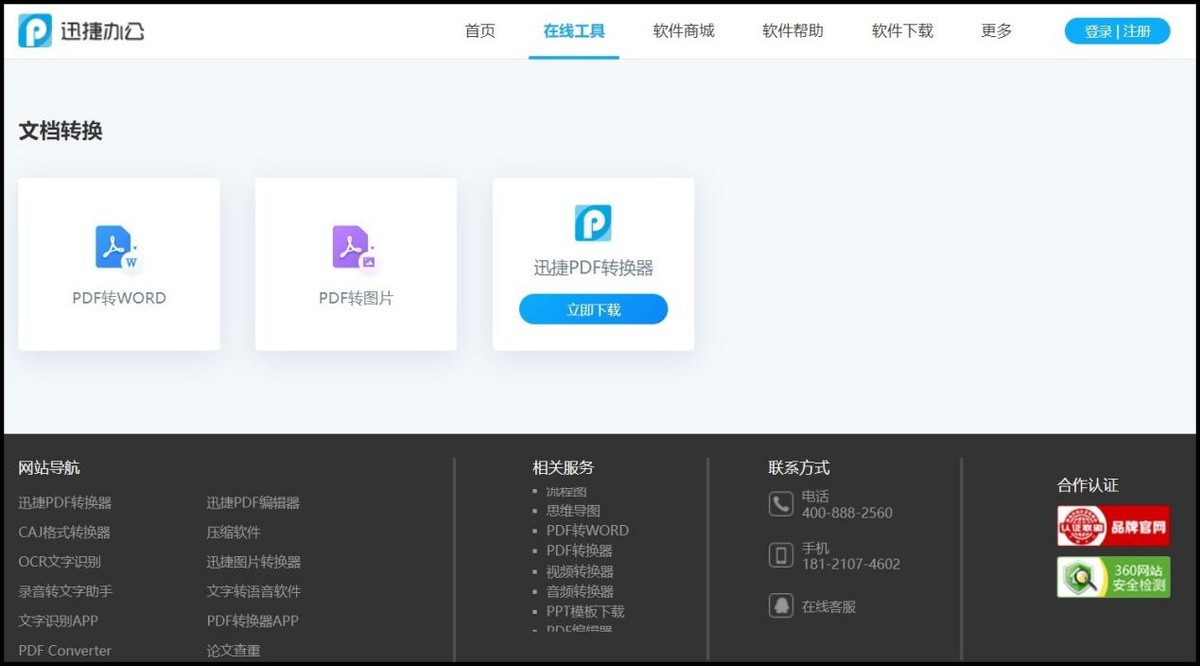Viewport: 1200px width, 666px height.
Task: Click the 相关服务 footer heading
Action: coord(563,467)
